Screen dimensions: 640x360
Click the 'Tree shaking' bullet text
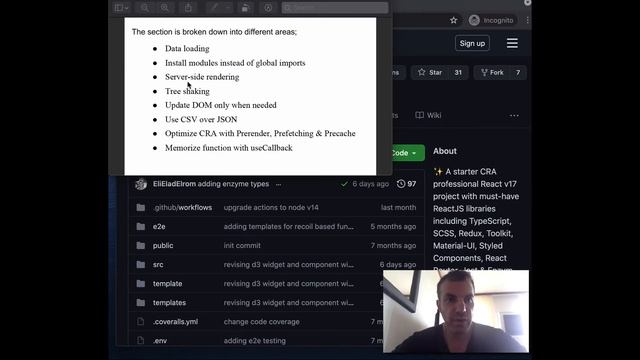pyautogui.click(x=187, y=91)
